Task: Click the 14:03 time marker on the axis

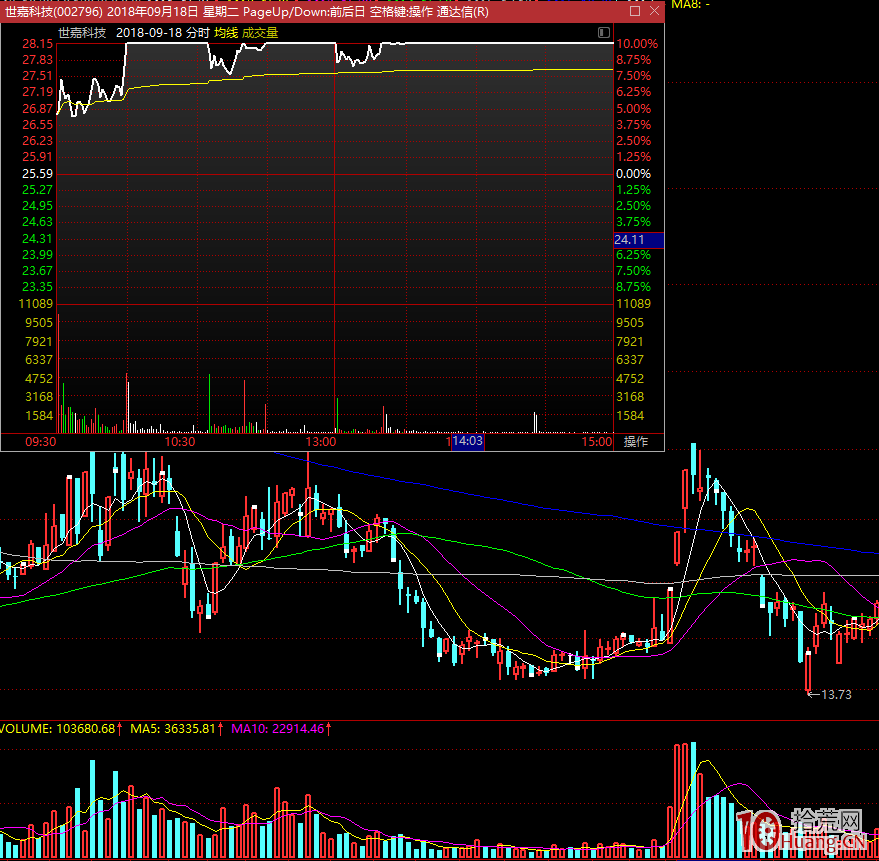Action: (468, 441)
